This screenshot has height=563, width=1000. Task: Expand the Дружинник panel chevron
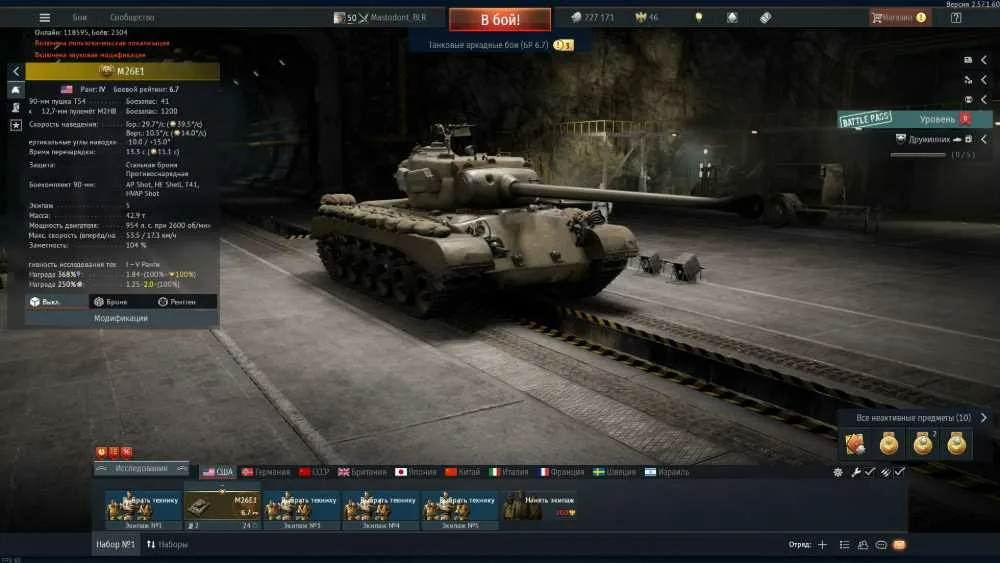984,139
